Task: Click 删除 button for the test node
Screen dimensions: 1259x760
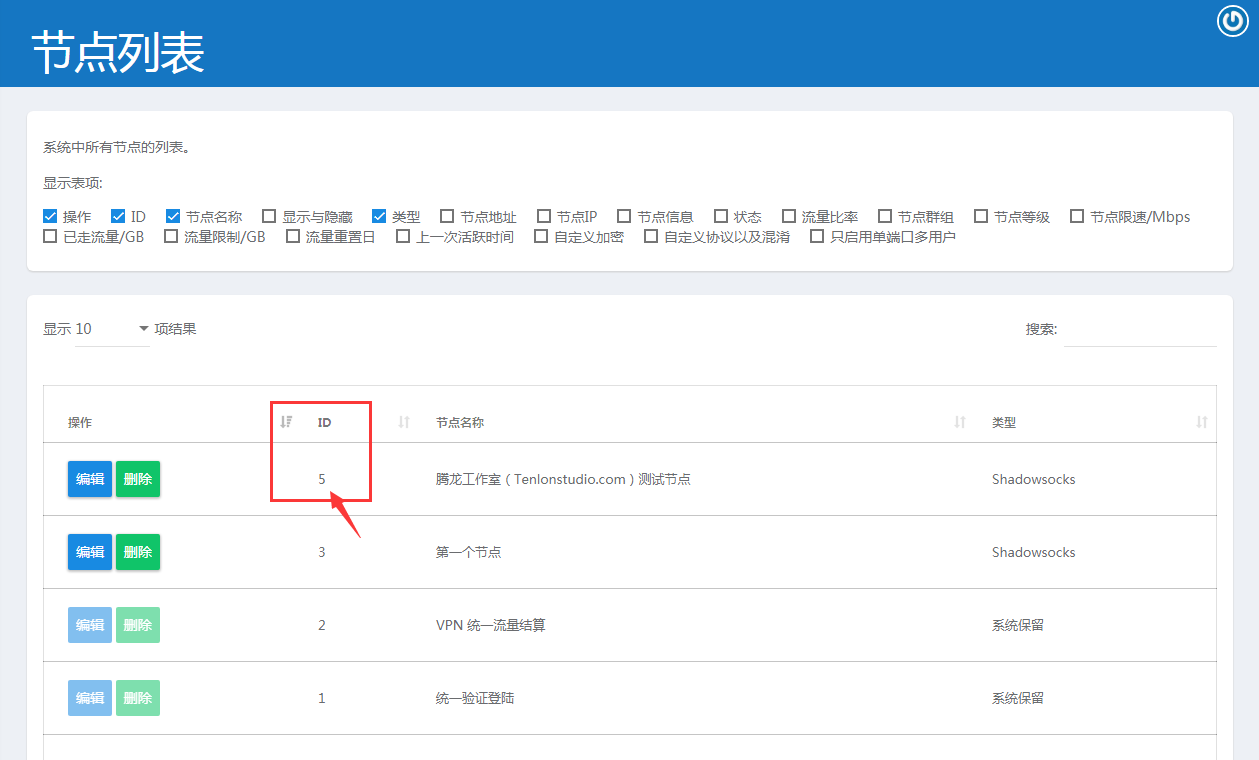Action: click(x=137, y=478)
